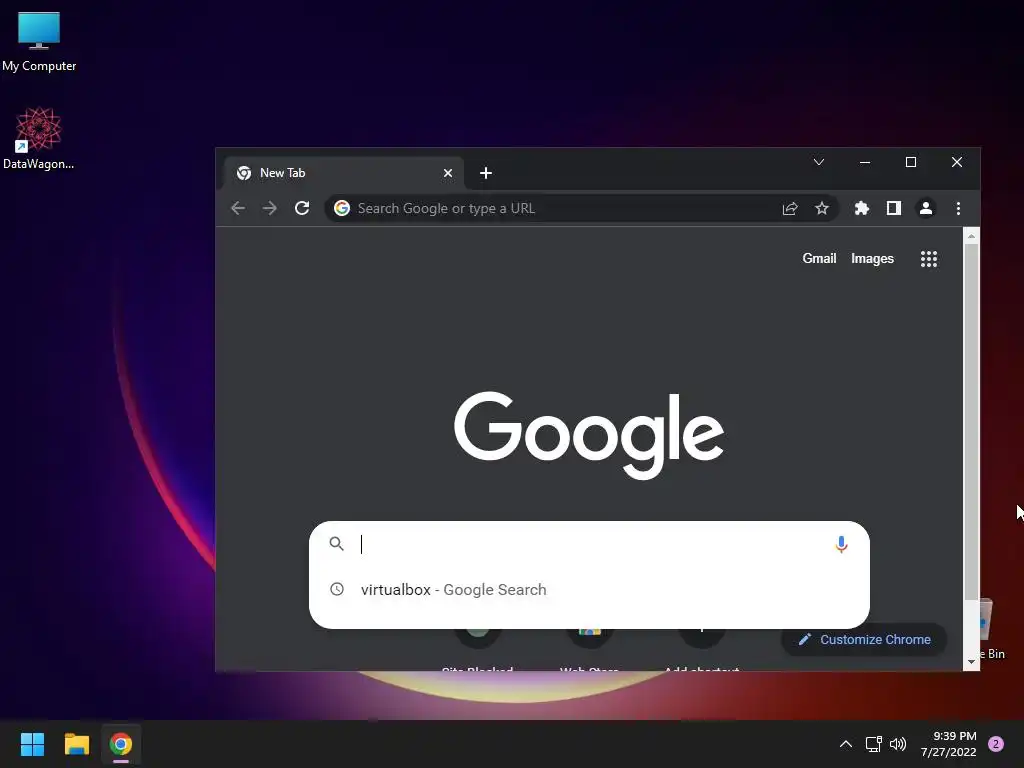Select the New Tab tab
The width and height of the screenshot is (1024, 768).
pos(344,173)
